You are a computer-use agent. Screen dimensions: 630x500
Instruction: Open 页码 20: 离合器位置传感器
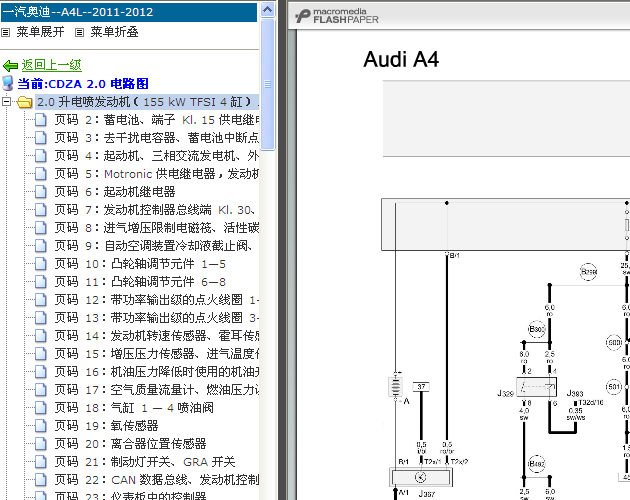tap(131, 444)
